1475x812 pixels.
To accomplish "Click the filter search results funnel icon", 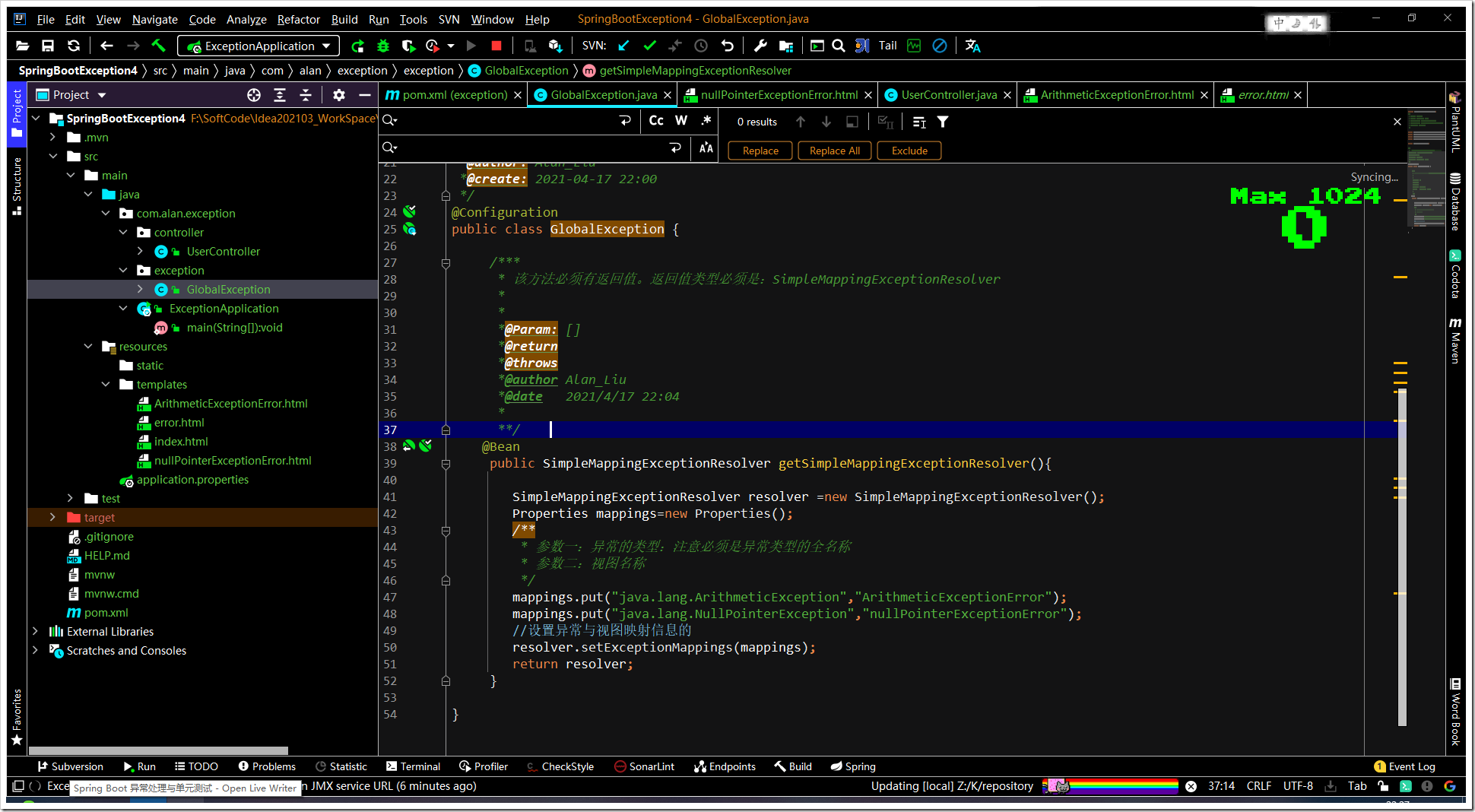I will click(943, 122).
